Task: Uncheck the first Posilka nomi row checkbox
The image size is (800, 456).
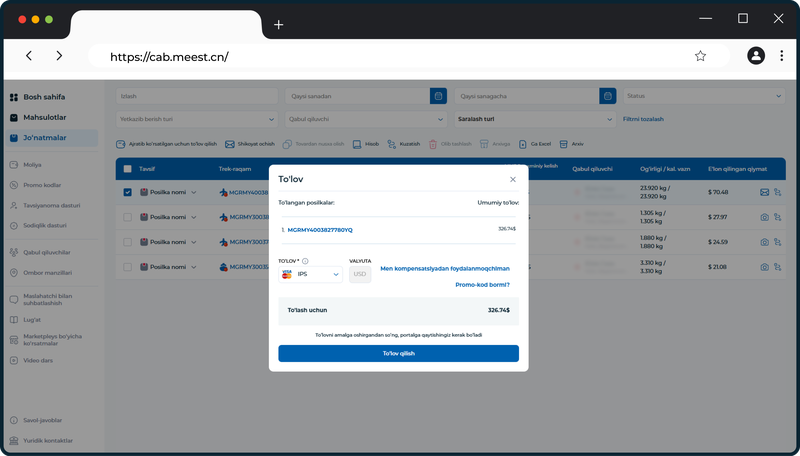Action: 128,192
